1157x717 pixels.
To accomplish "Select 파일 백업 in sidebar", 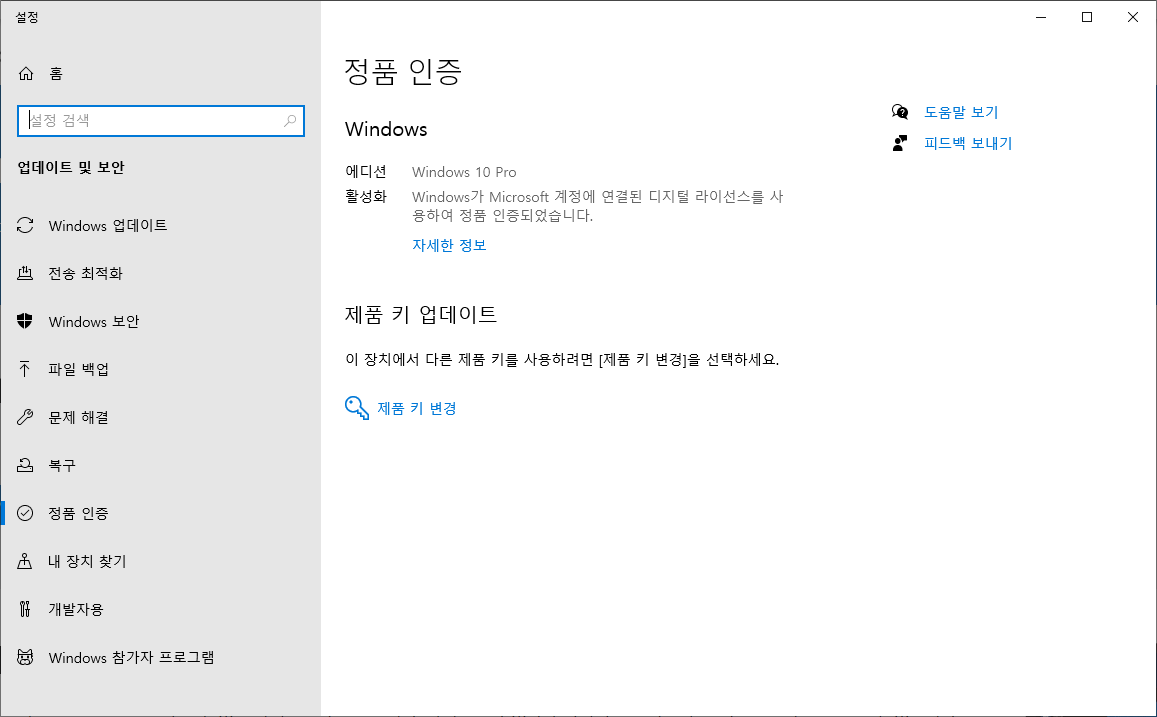I will pos(78,370).
